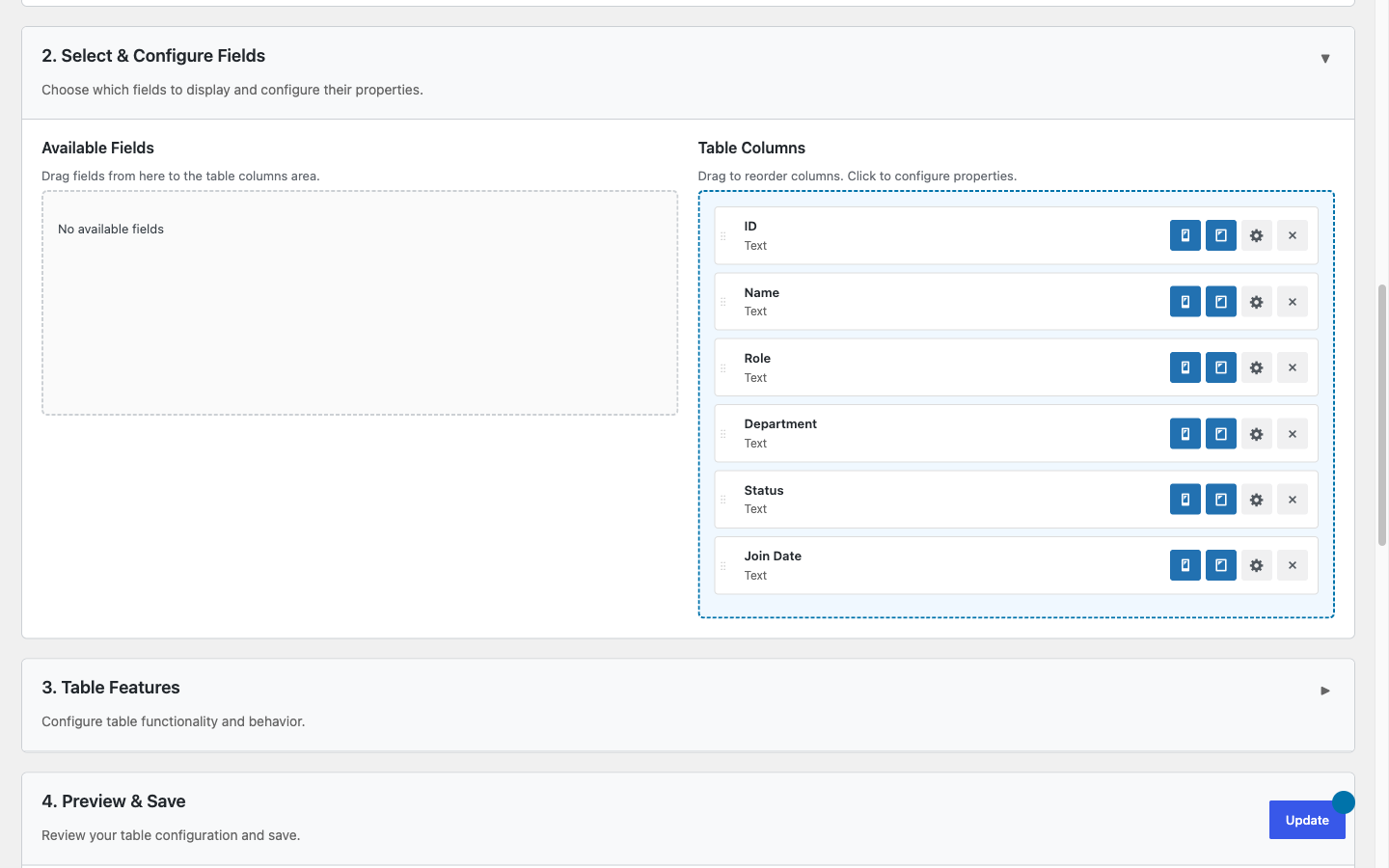Remove the Status column

pos(1292,500)
